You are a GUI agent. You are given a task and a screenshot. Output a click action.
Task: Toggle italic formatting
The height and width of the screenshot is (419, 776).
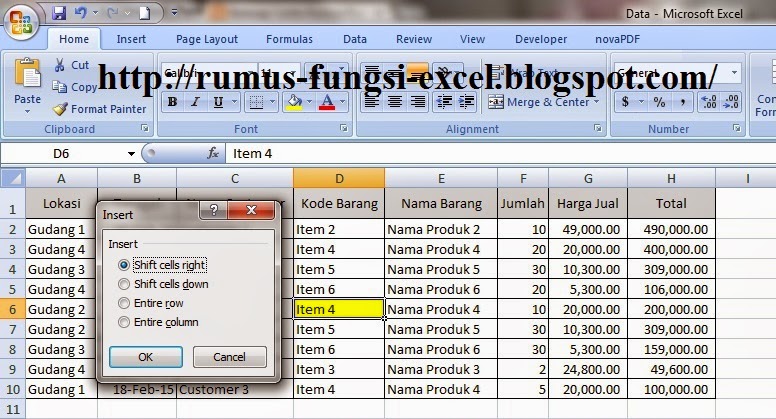[195, 102]
